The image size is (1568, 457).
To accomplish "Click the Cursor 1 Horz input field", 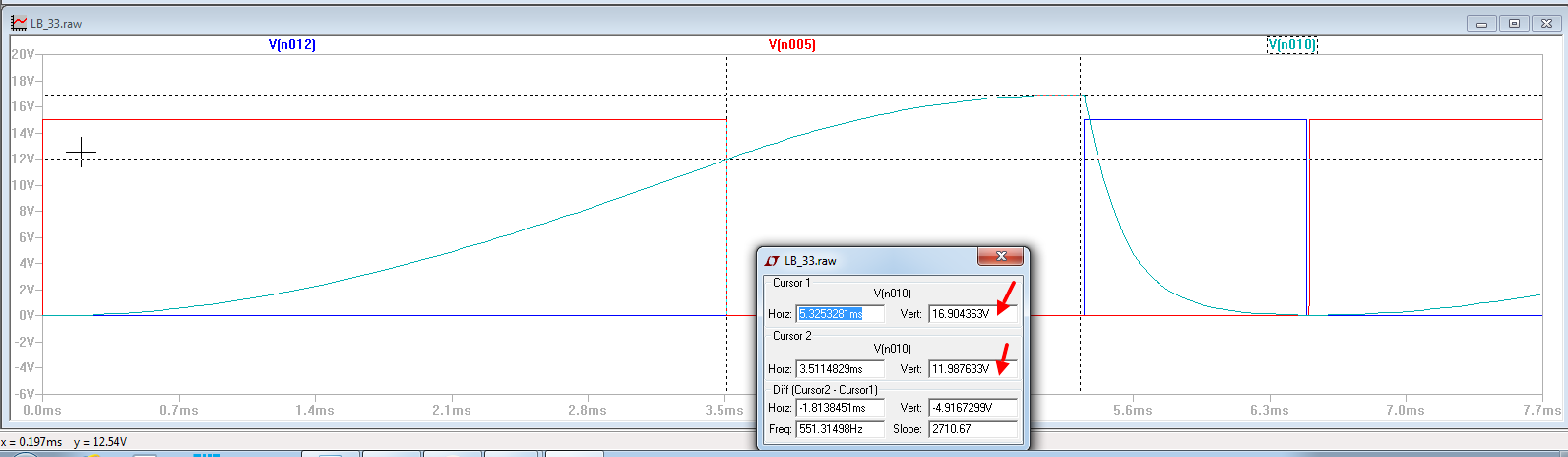I will (840, 314).
